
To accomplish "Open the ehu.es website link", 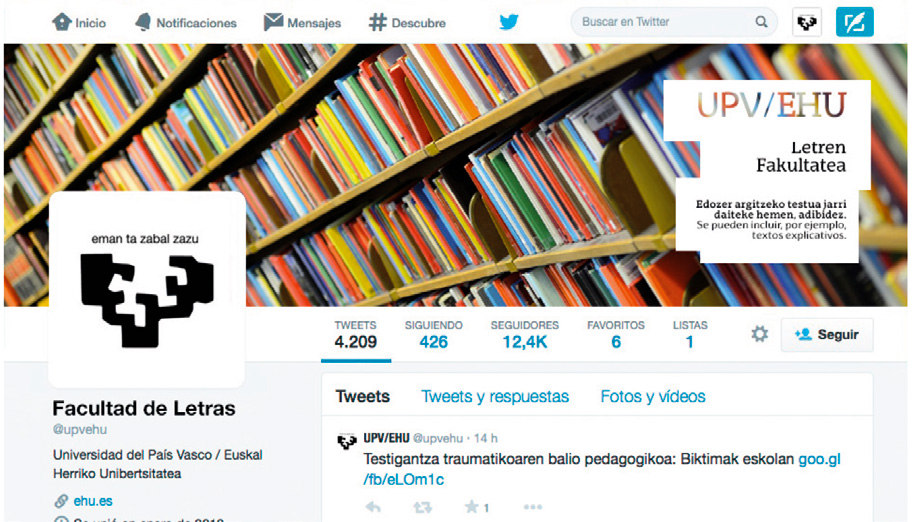I will point(92,501).
